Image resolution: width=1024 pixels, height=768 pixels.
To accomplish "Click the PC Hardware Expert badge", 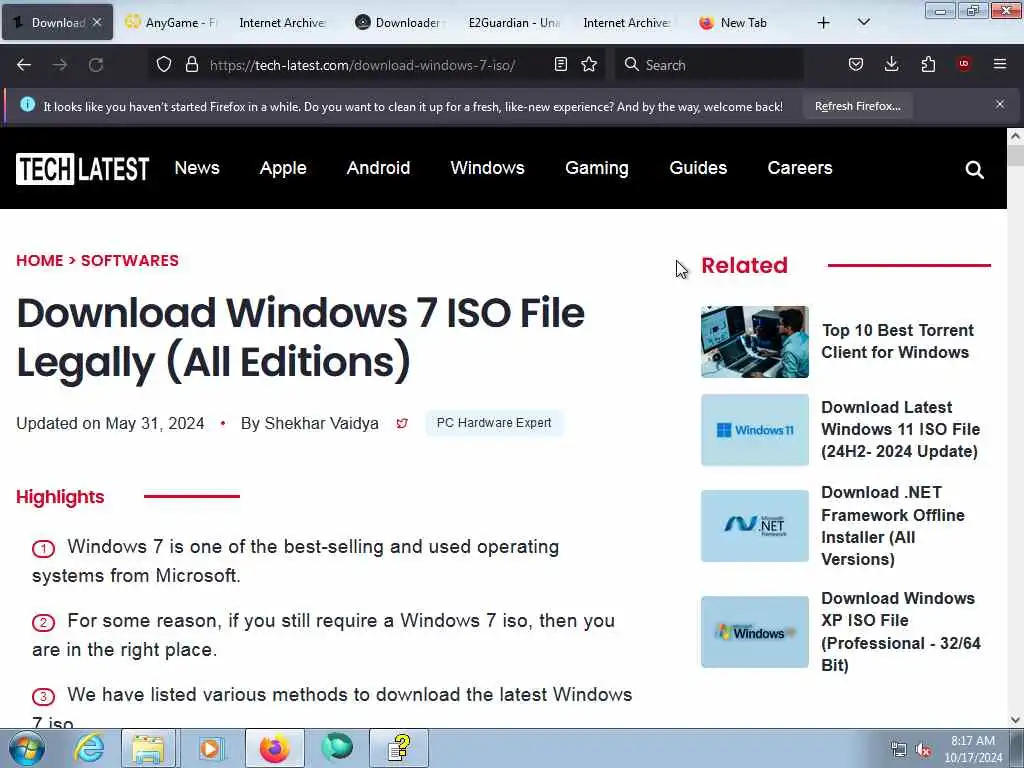I will 494,423.
